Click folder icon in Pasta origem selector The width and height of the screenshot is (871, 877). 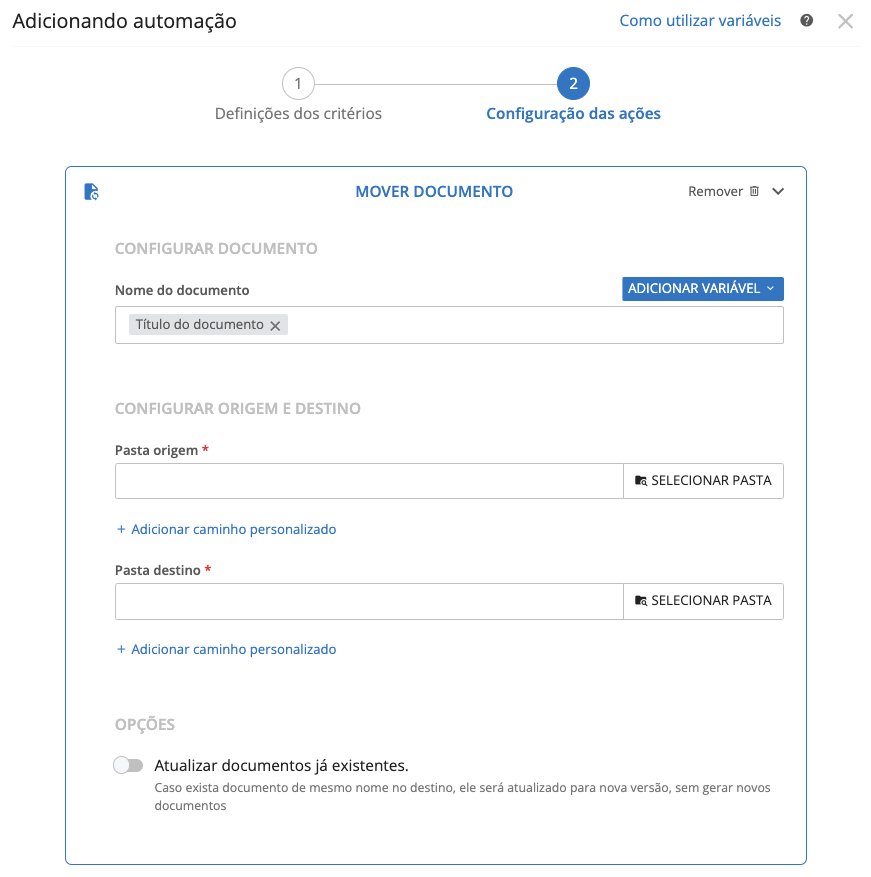[x=641, y=481]
